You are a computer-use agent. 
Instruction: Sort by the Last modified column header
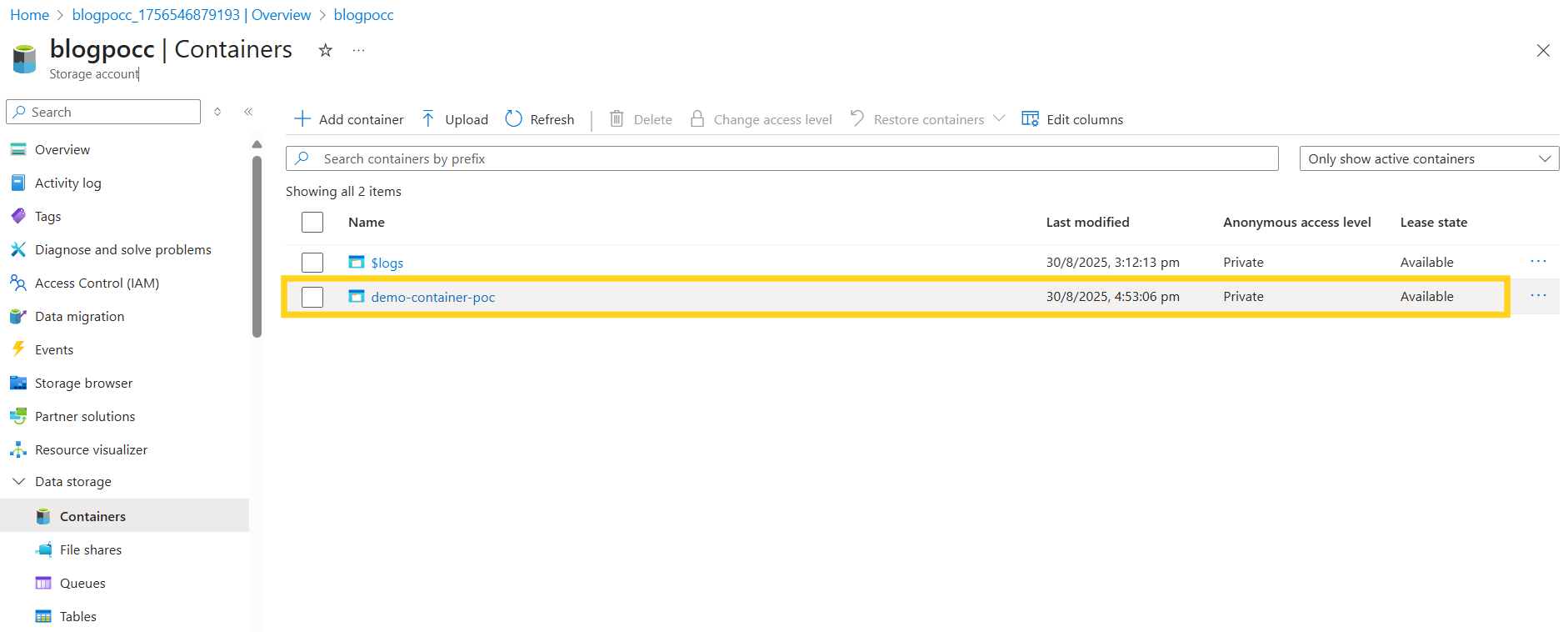coord(1088,223)
